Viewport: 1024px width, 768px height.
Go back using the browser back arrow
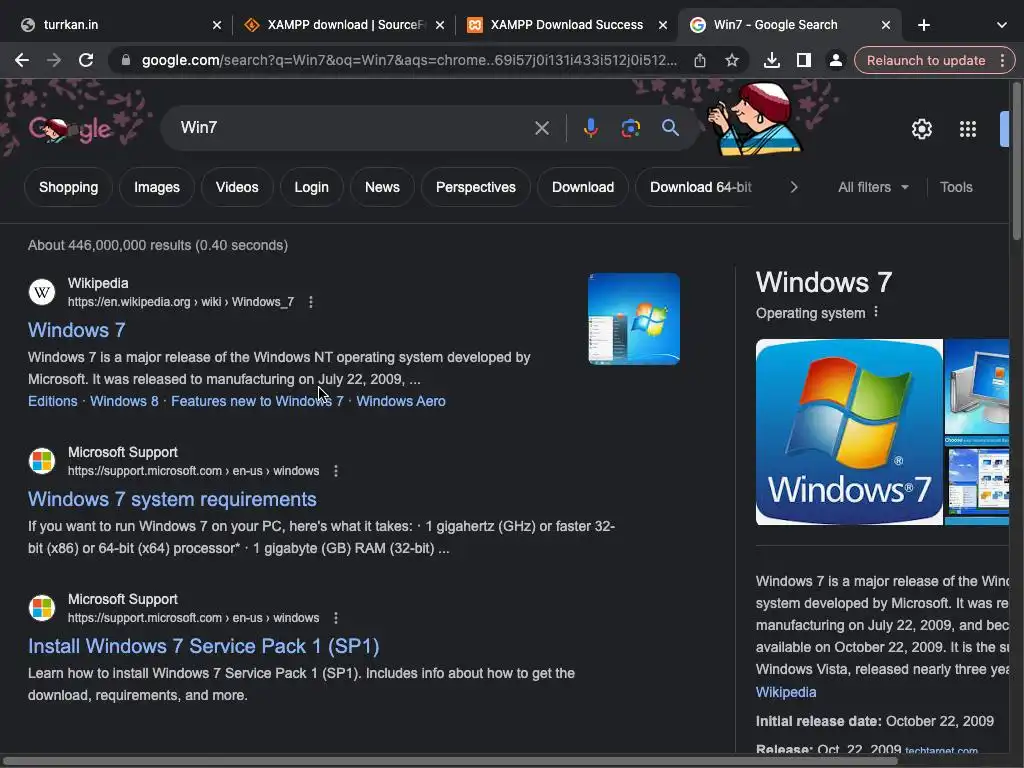(x=22, y=60)
